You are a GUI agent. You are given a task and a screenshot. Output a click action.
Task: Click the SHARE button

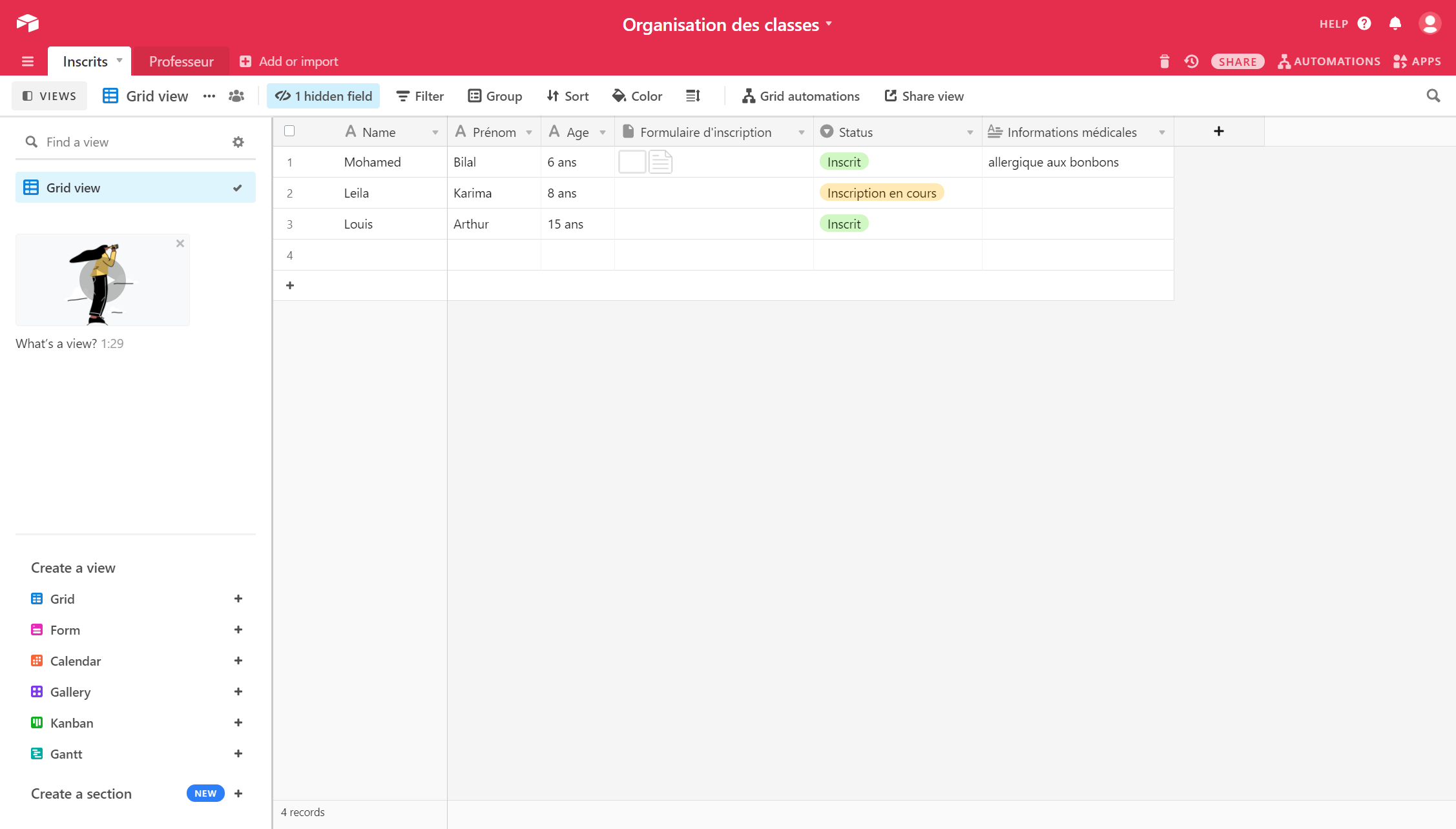(x=1237, y=61)
